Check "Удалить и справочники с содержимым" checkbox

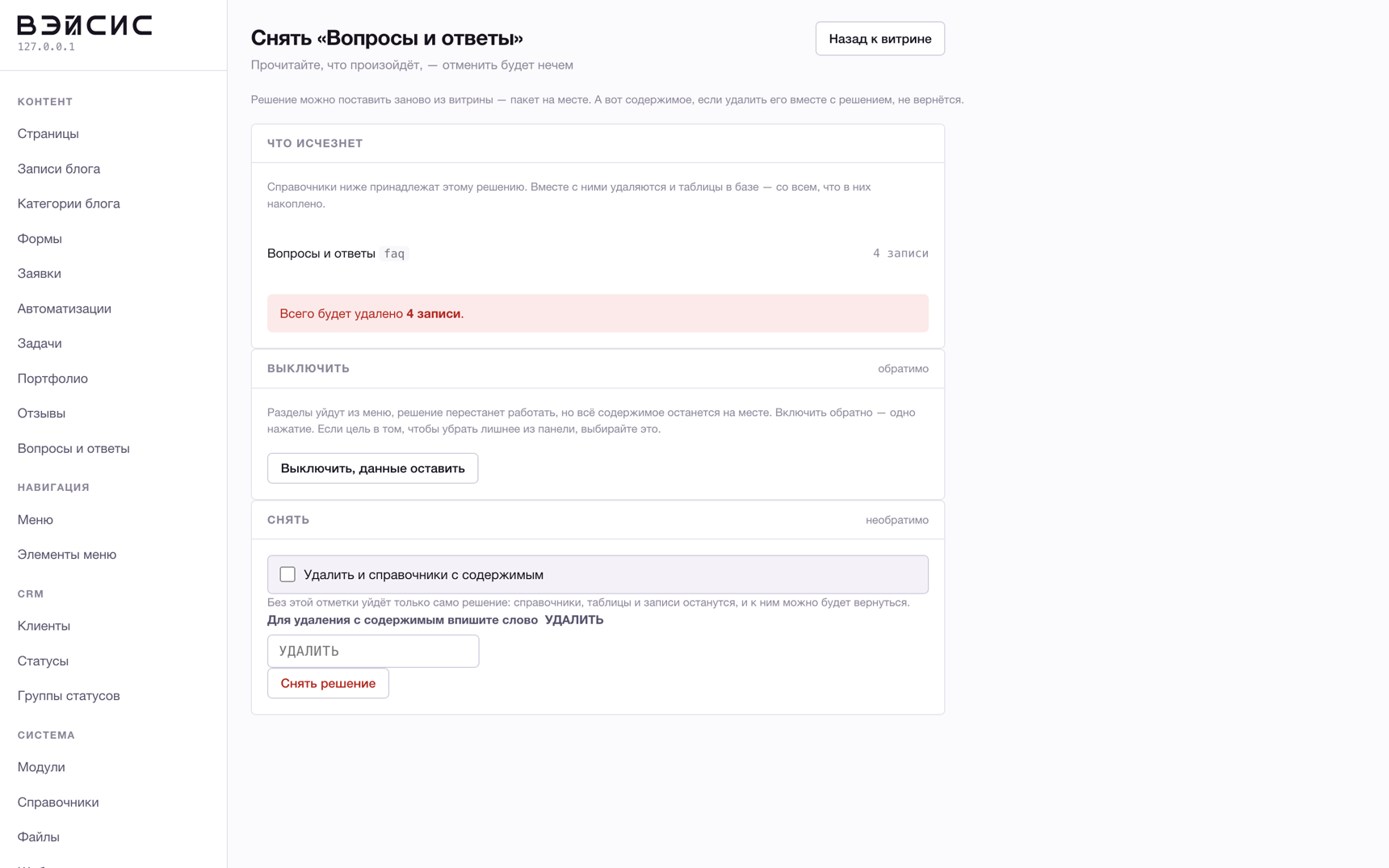[287, 574]
